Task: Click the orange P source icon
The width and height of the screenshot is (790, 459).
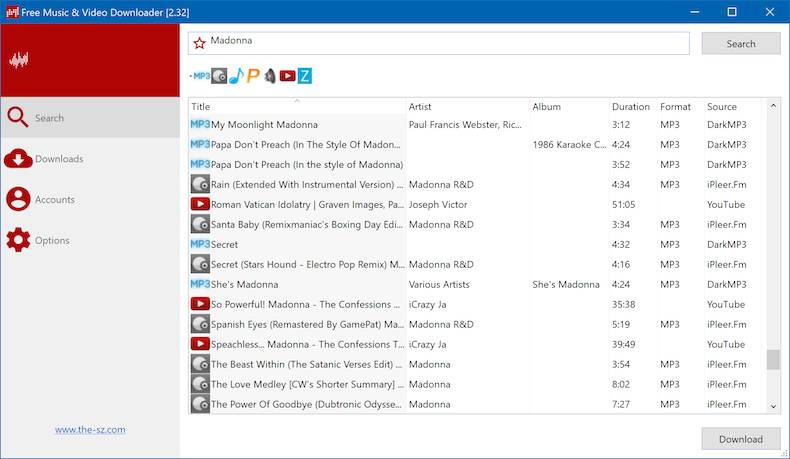Action: 253,76
